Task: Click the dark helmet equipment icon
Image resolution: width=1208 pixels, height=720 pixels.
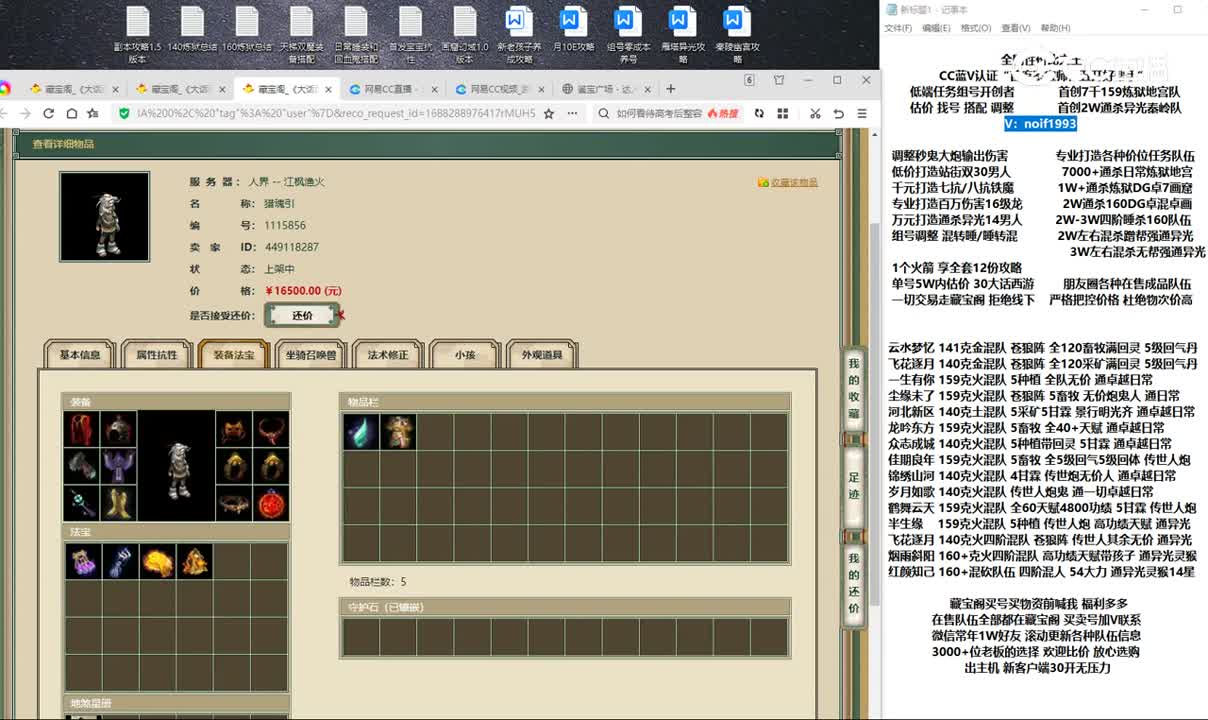Action: pos(119,430)
